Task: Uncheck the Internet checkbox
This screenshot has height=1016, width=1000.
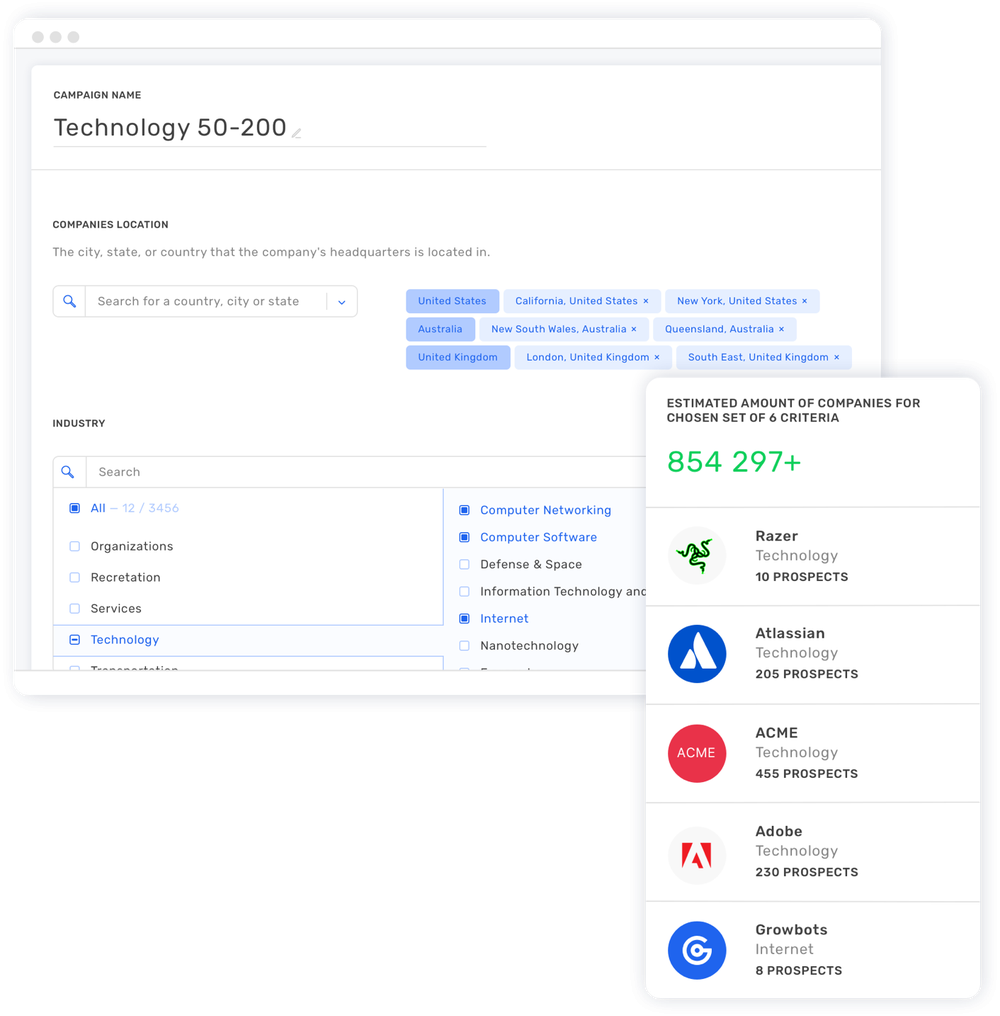Action: (464, 619)
